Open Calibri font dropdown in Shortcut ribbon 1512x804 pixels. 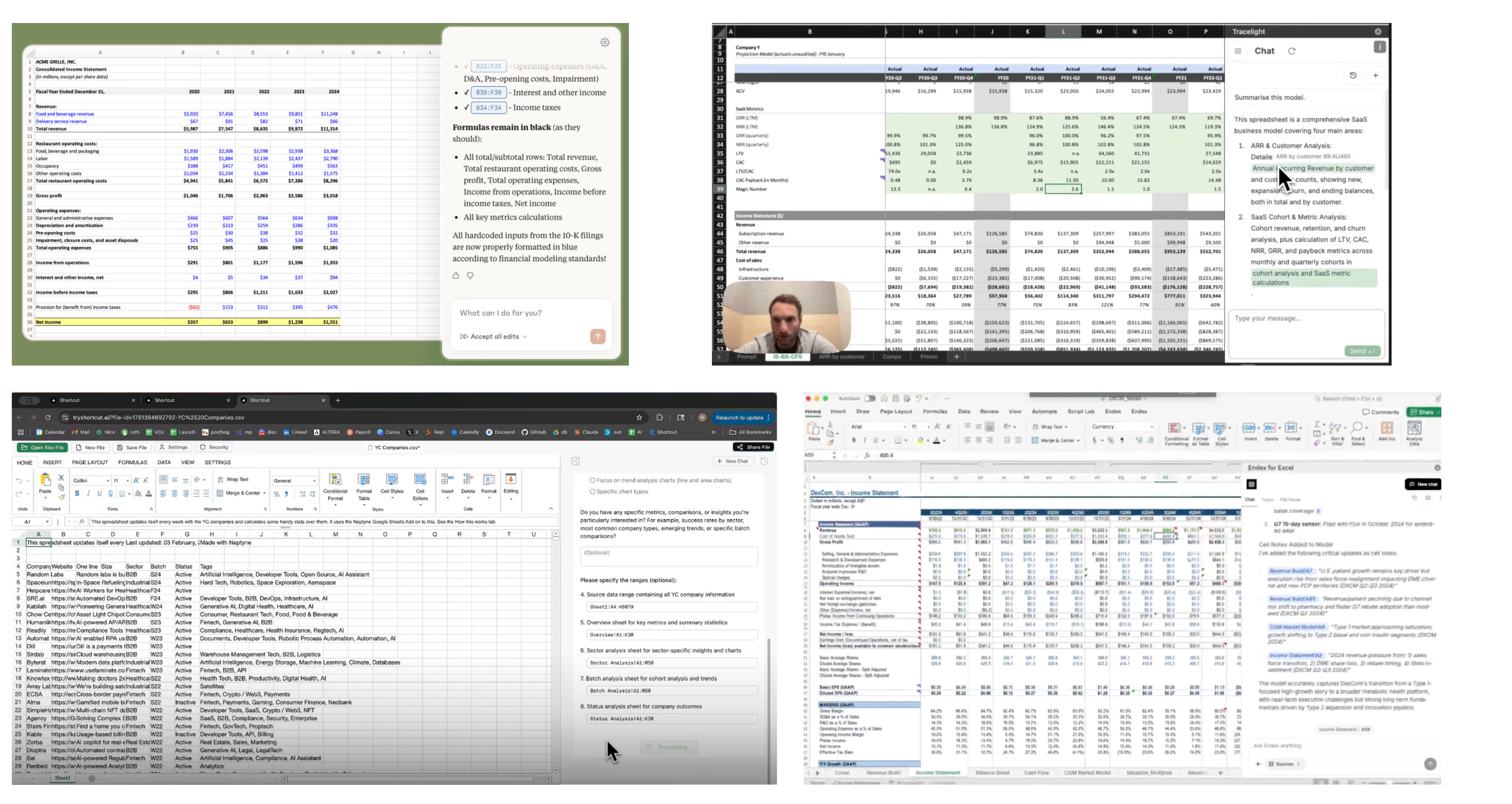tap(108, 480)
